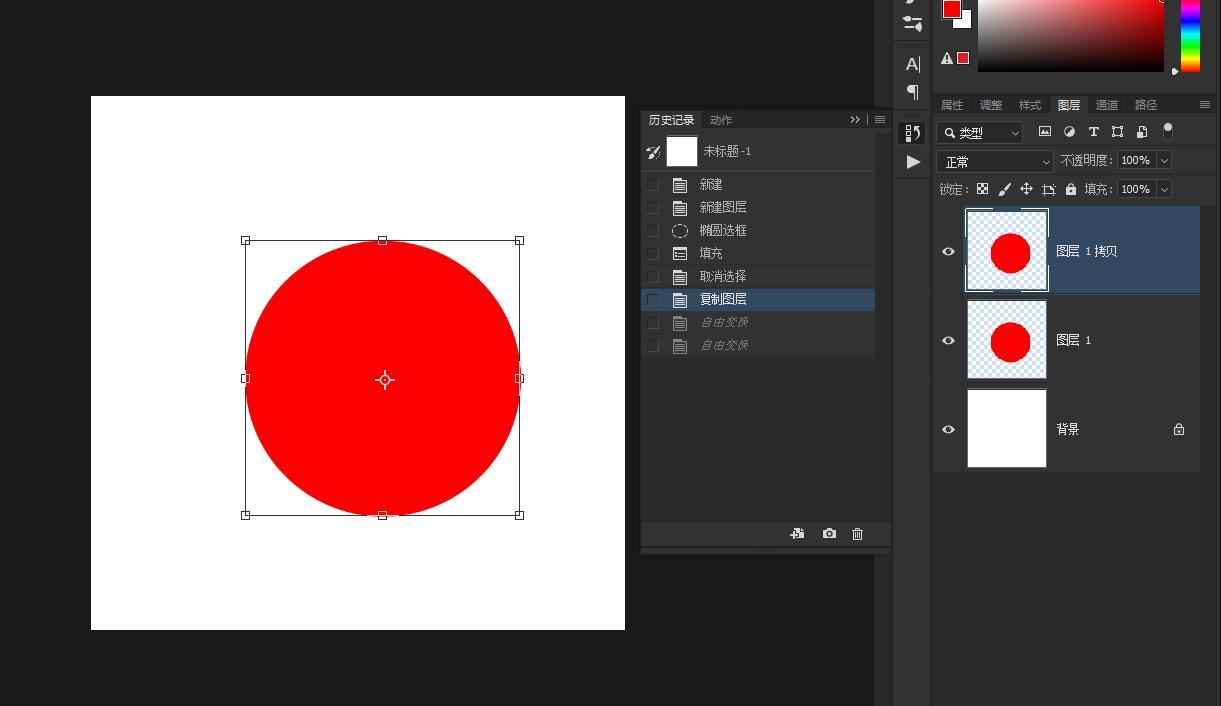Open the Character panel (A| icon)
The width and height of the screenshot is (1221, 706).
coord(912,65)
